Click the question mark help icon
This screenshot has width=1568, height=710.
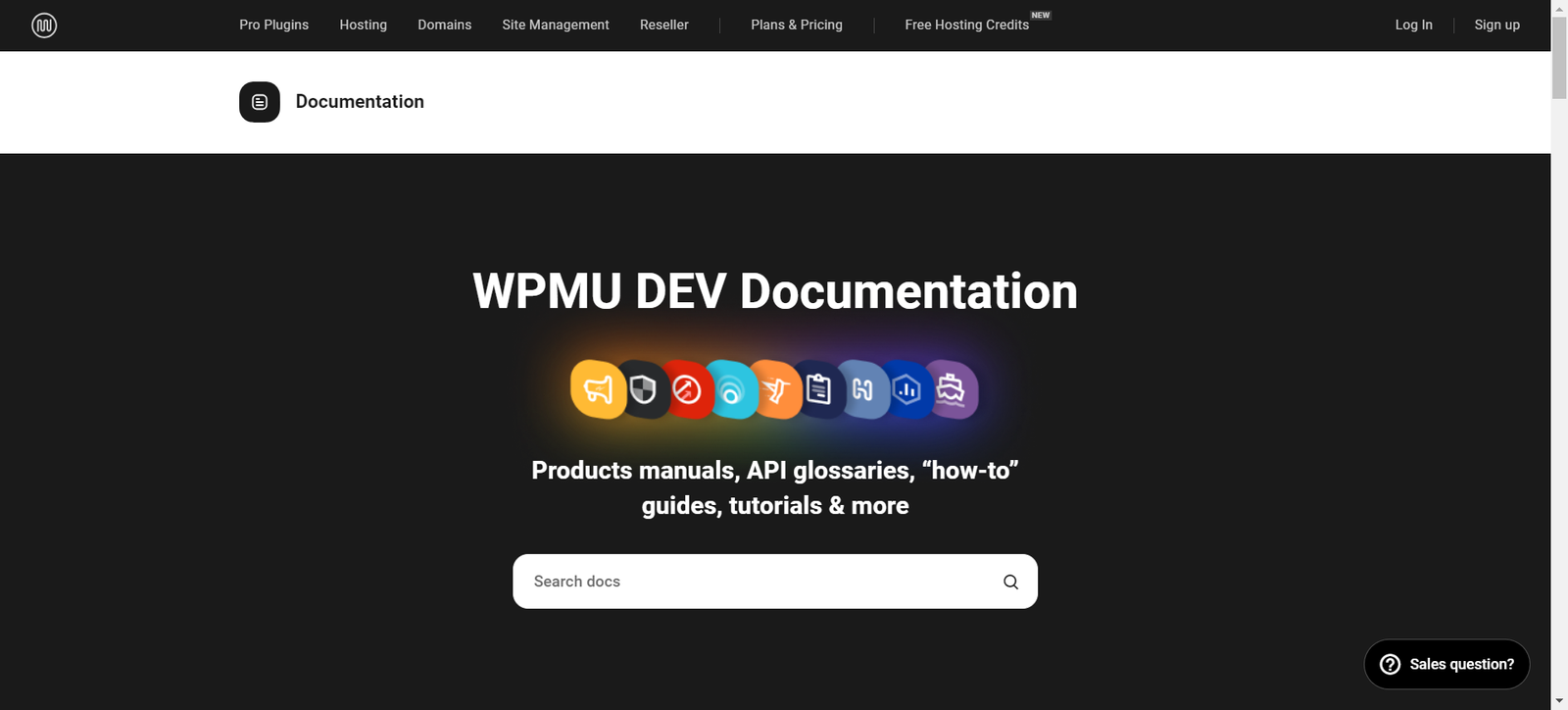coord(1390,664)
